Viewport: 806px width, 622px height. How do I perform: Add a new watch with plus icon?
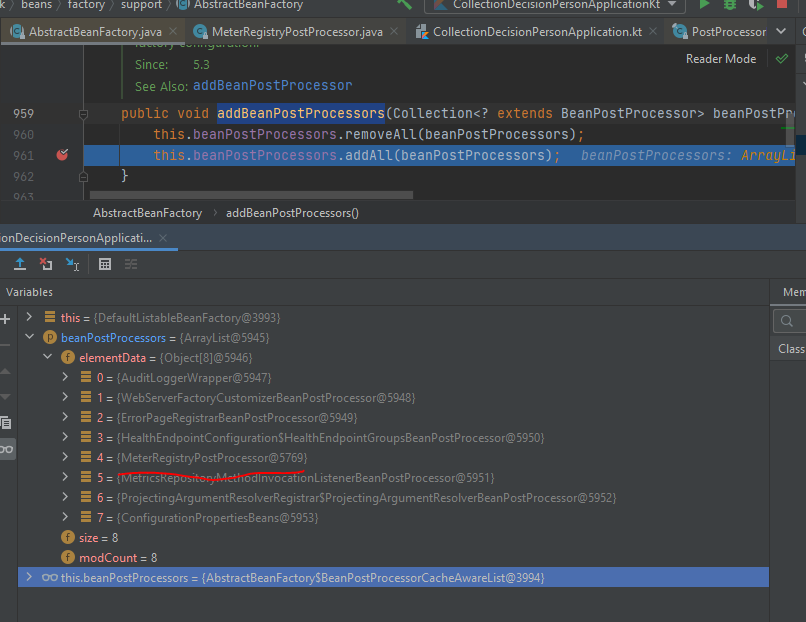[x=5, y=319]
